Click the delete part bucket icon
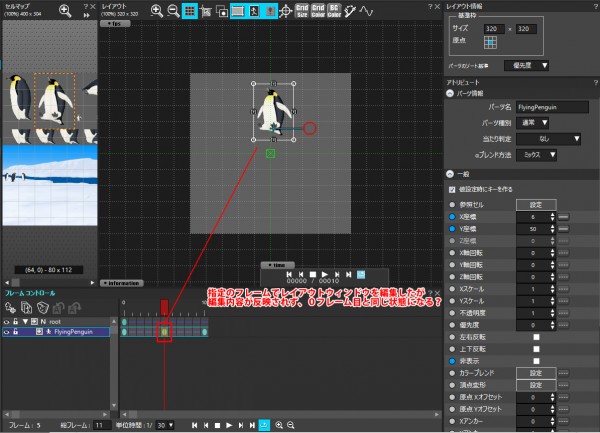This screenshot has width=600, height=433. 42,308
